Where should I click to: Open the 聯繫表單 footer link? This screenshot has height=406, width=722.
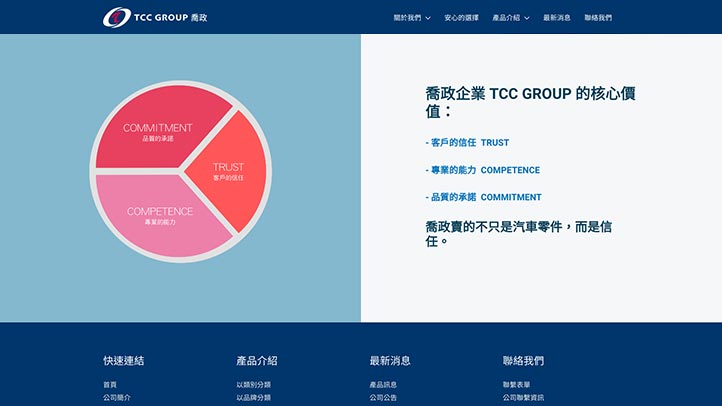pyautogui.click(x=516, y=384)
